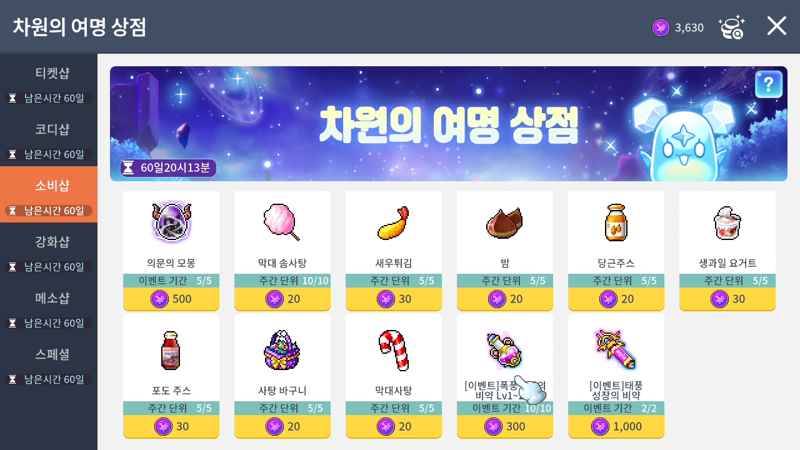The height and width of the screenshot is (450, 800).
Task: Select the 밤 chestnut item icon
Action: coord(505,223)
